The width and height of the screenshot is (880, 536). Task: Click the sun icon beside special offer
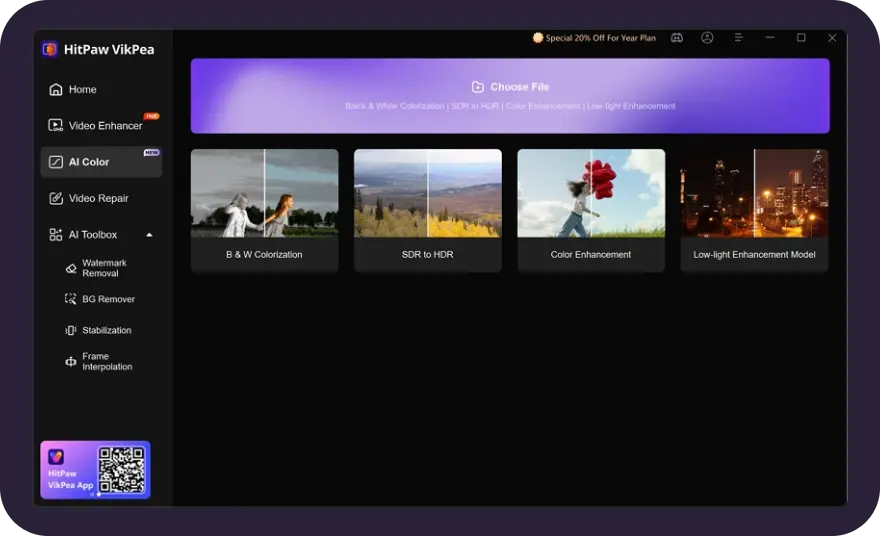click(x=538, y=38)
